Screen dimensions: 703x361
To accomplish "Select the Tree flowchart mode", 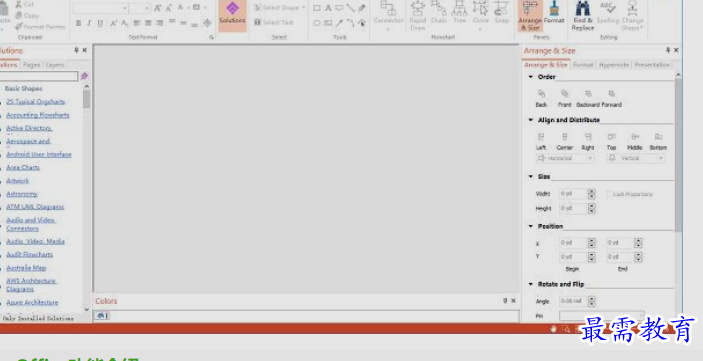I will pos(460,13).
